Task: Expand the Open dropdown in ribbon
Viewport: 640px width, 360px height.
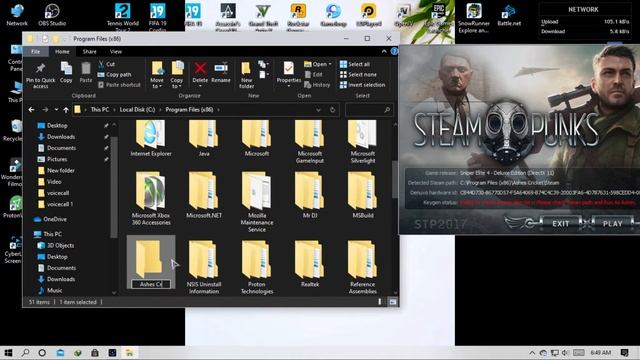Action: [x=318, y=64]
